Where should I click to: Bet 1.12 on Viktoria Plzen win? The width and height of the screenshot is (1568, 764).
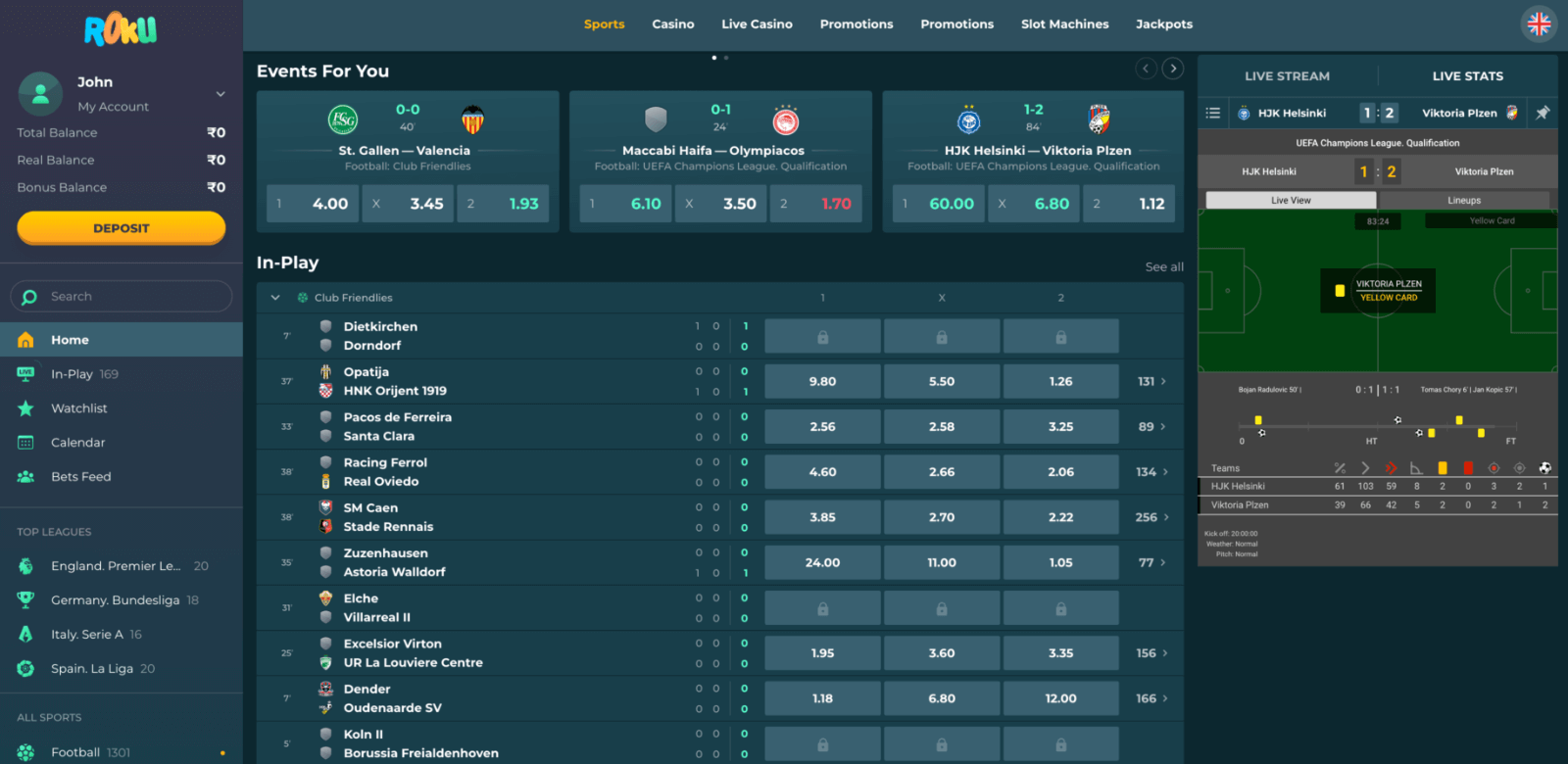point(1129,204)
